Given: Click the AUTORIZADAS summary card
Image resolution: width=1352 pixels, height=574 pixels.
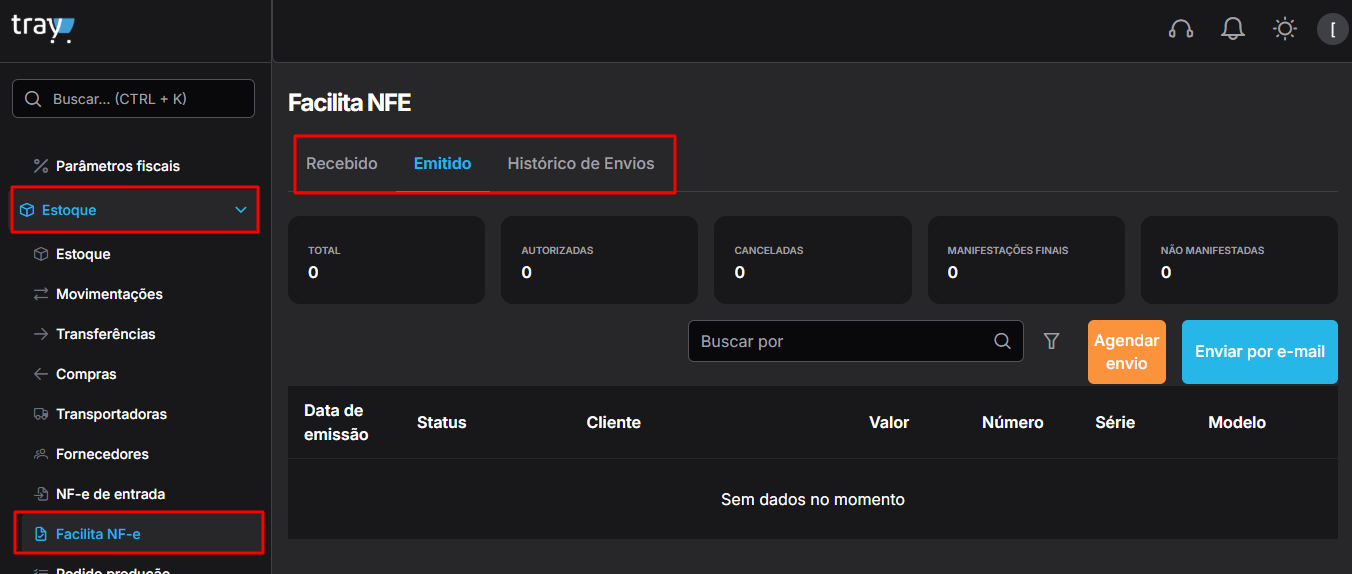Looking at the screenshot, I should click(599, 260).
